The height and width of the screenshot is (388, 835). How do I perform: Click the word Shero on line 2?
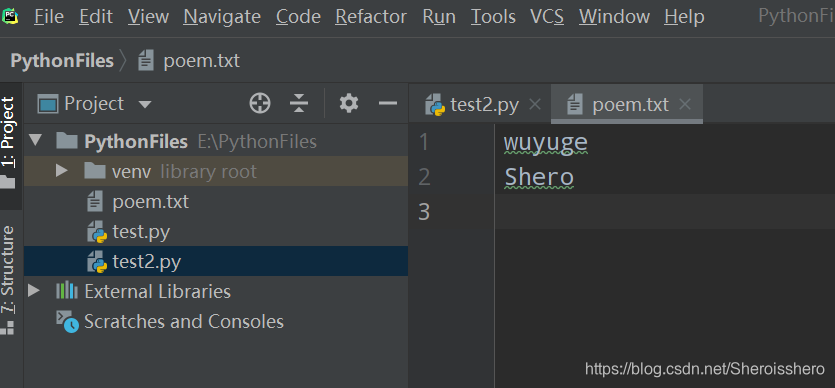(x=539, y=177)
